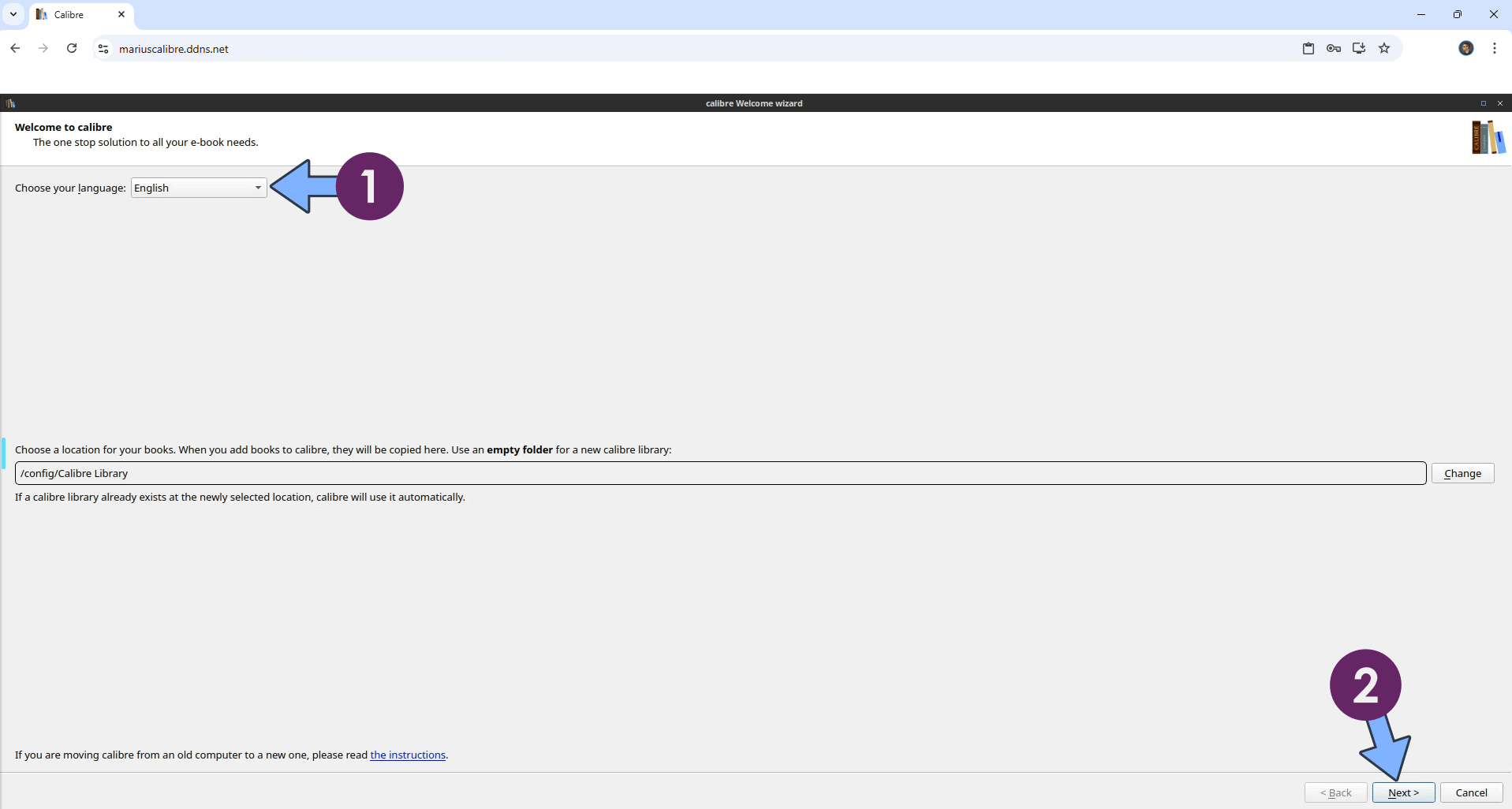Click the Calibre Library path field
The height and width of the screenshot is (809, 1512).
(x=720, y=473)
